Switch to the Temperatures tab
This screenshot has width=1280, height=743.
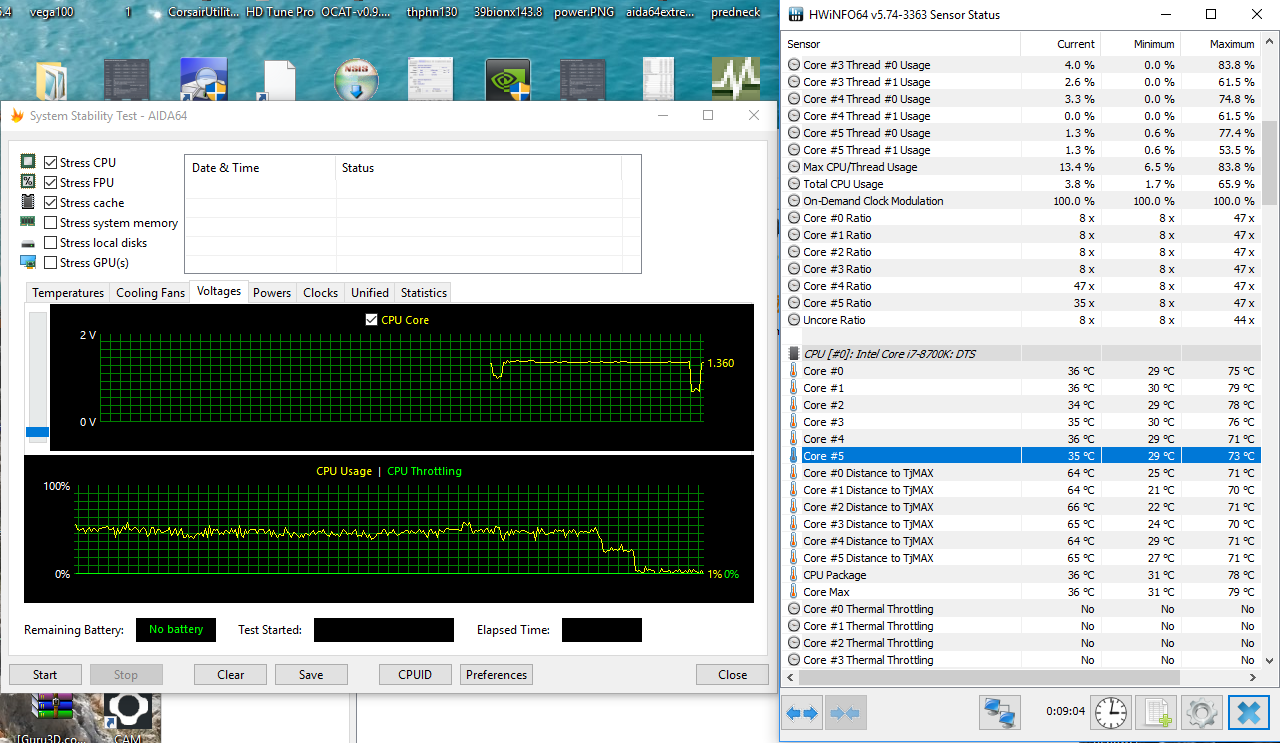[68, 293]
